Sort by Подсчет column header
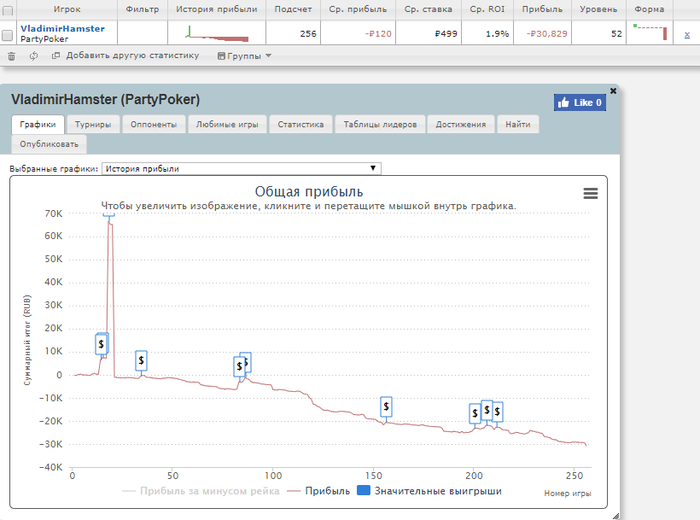Image resolution: width=700 pixels, height=520 pixels. (293, 9)
